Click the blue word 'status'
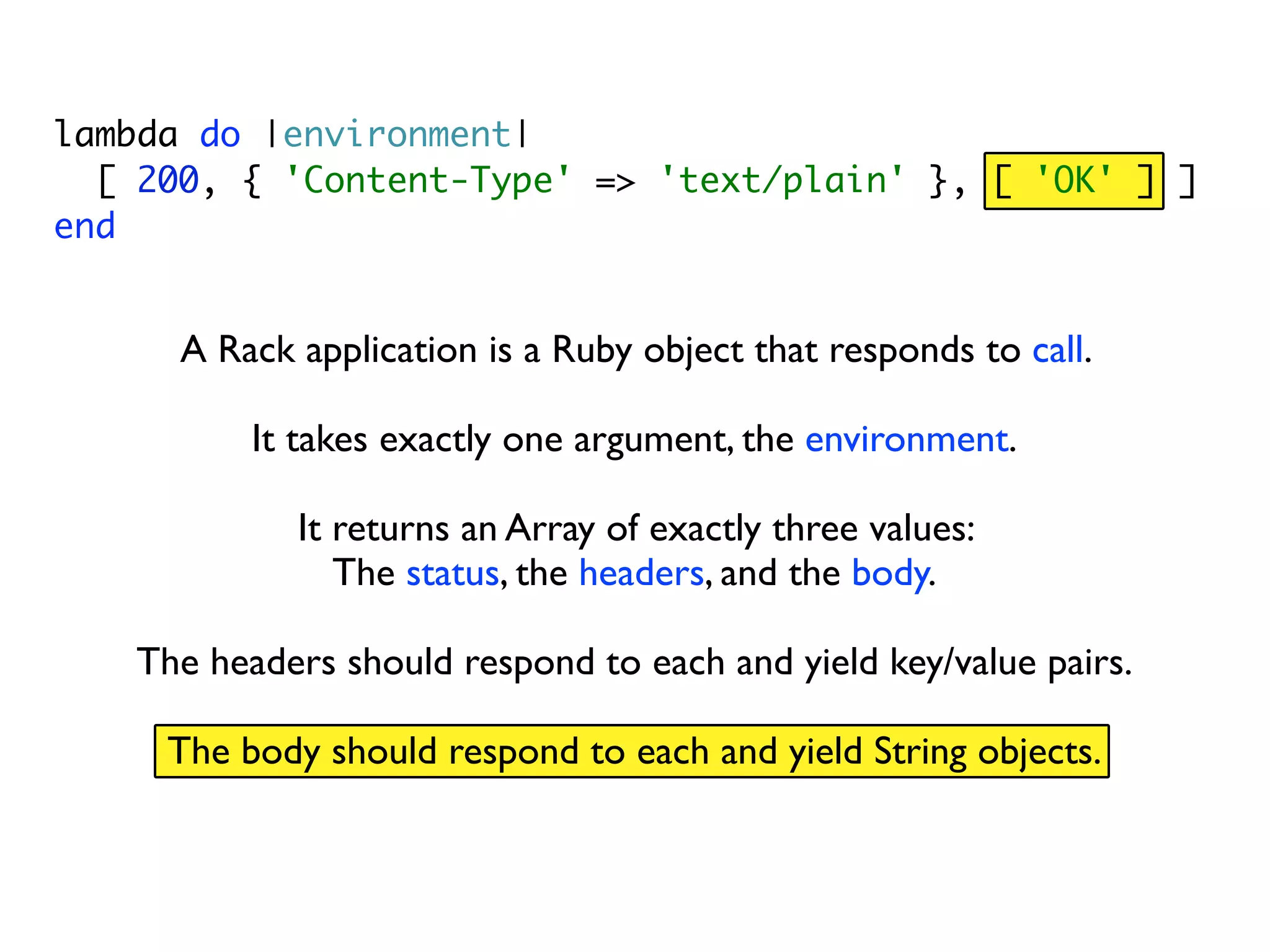The height and width of the screenshot is (952, 1270). [x=452, y=573]
